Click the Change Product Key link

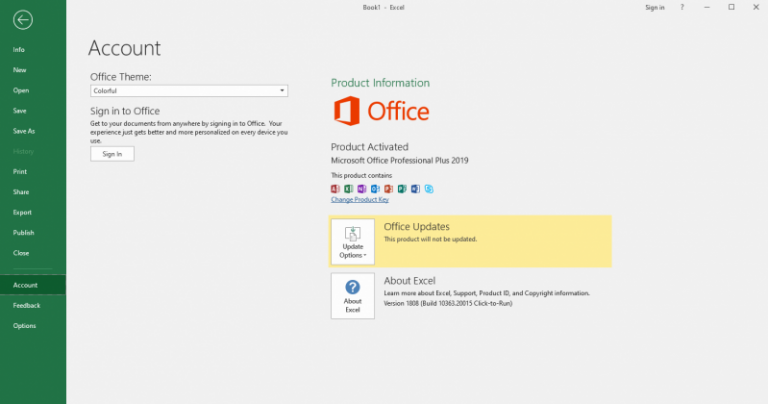pyautogui.click(x=360, y=200)
